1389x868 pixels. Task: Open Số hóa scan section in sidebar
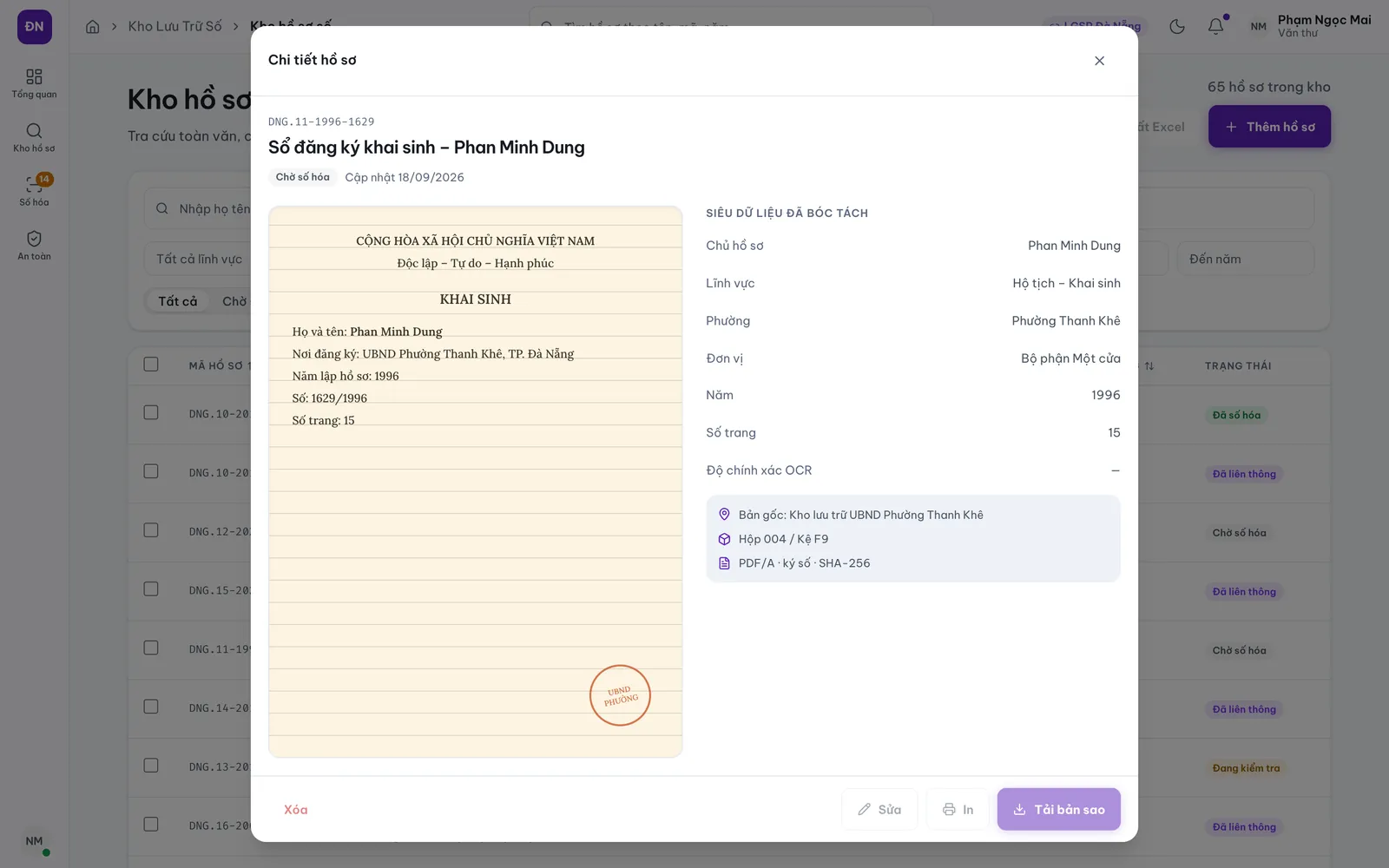click(34, 191)
